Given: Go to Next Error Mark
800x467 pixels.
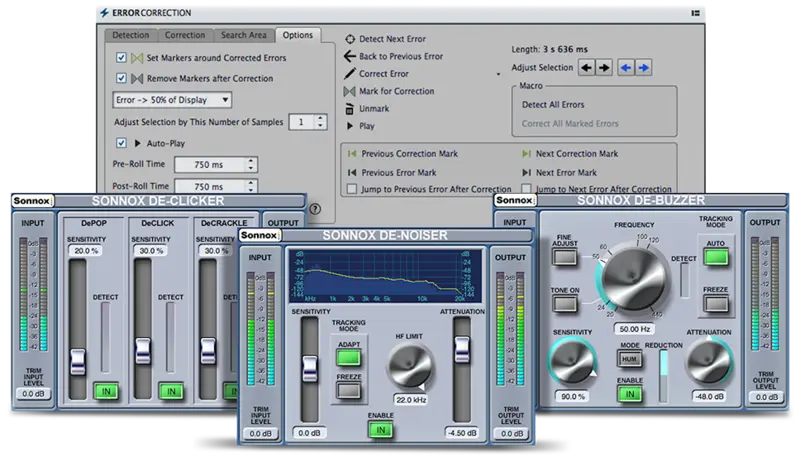Looking at the screenshot, I should tap(527, 172).
